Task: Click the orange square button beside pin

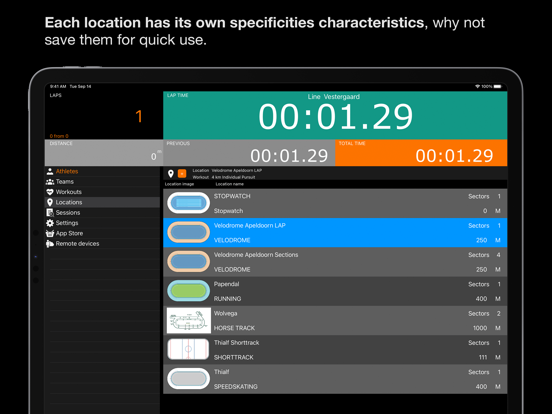Action: 182,174
